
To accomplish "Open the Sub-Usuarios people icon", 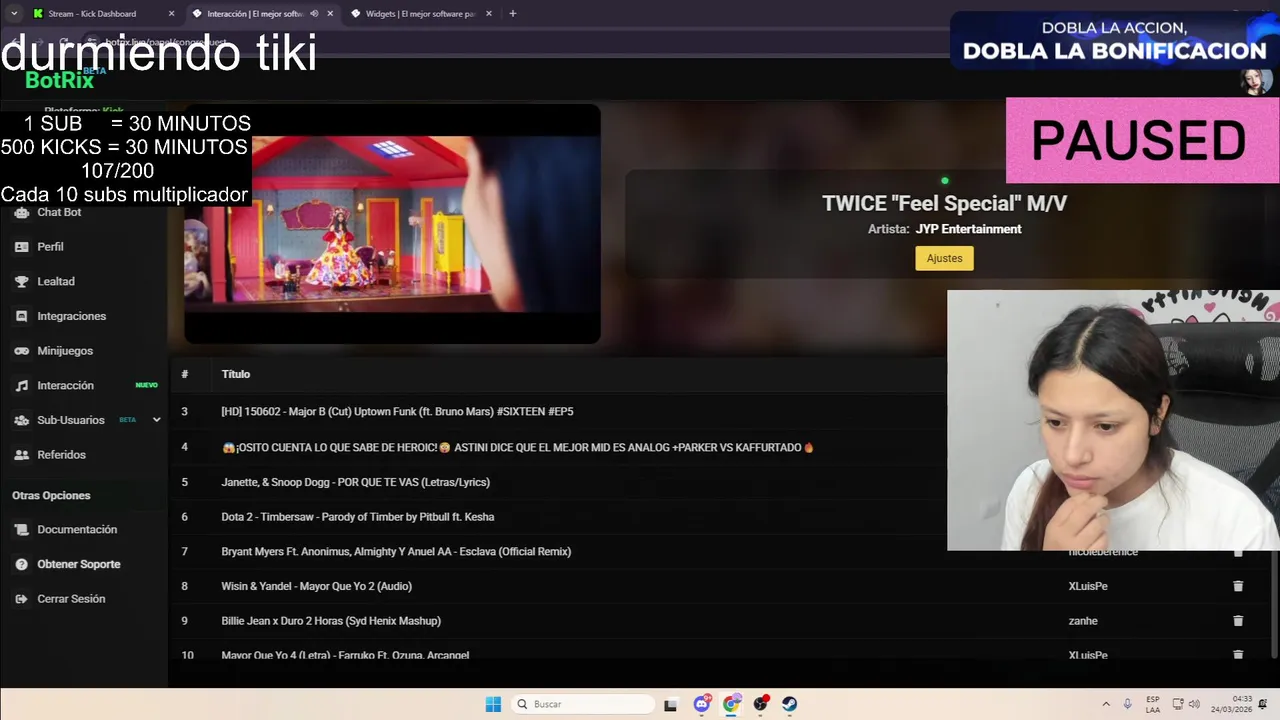I will 21,420.
